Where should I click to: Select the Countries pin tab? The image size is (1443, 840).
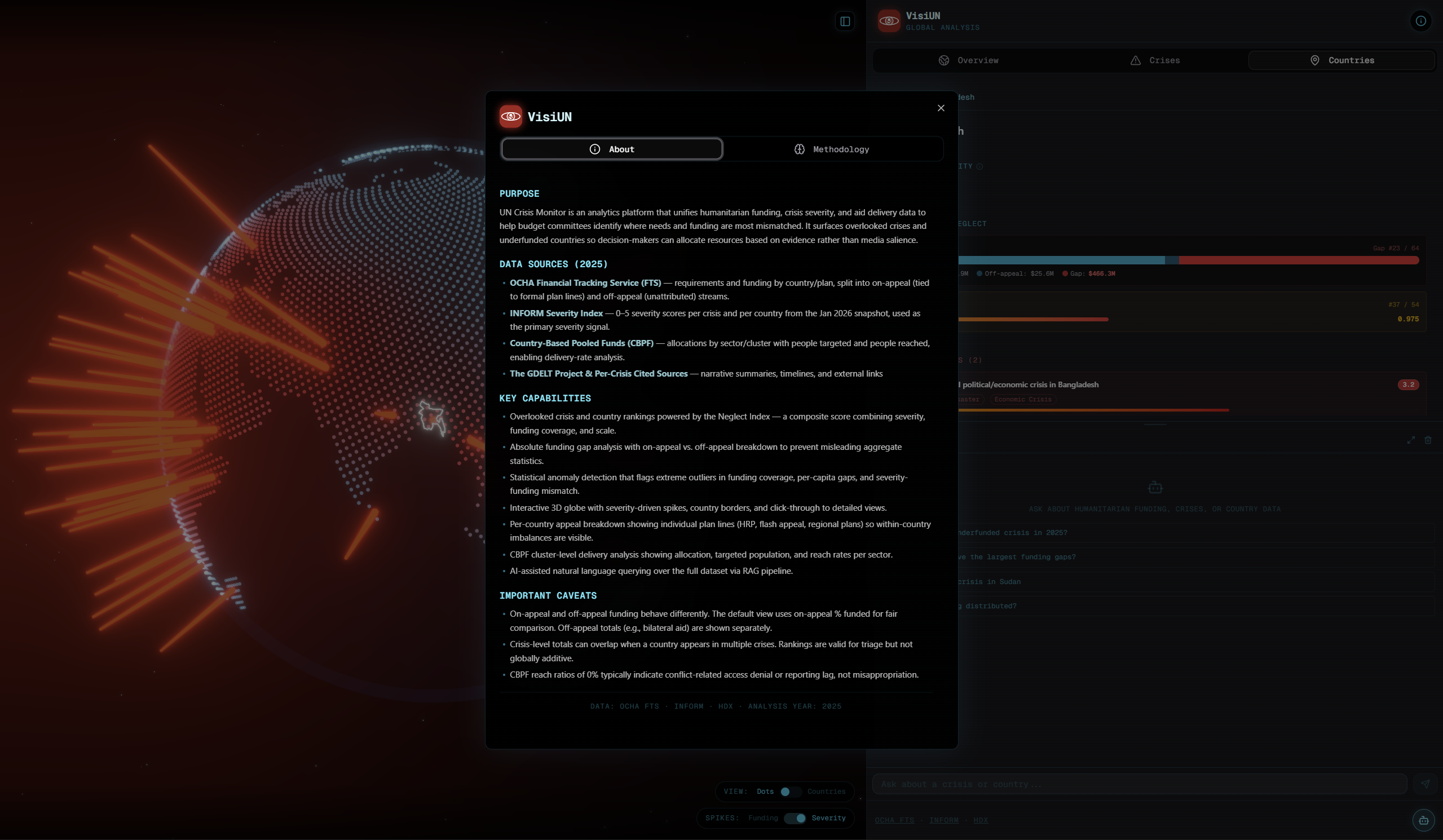(x=1341, y=61)
